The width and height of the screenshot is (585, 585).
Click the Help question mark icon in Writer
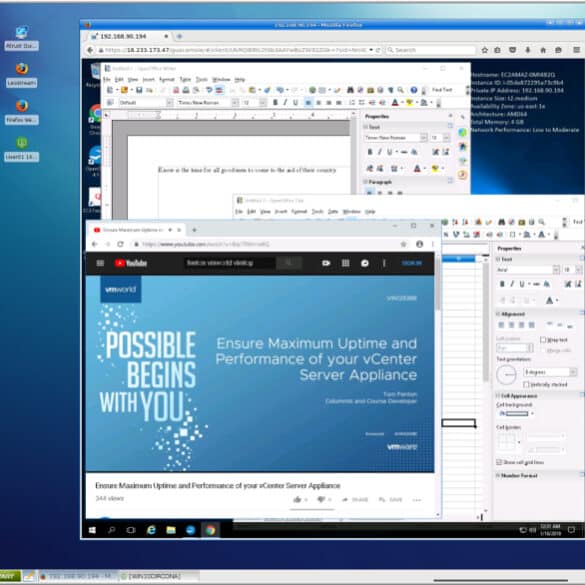(x=414, y=90)
